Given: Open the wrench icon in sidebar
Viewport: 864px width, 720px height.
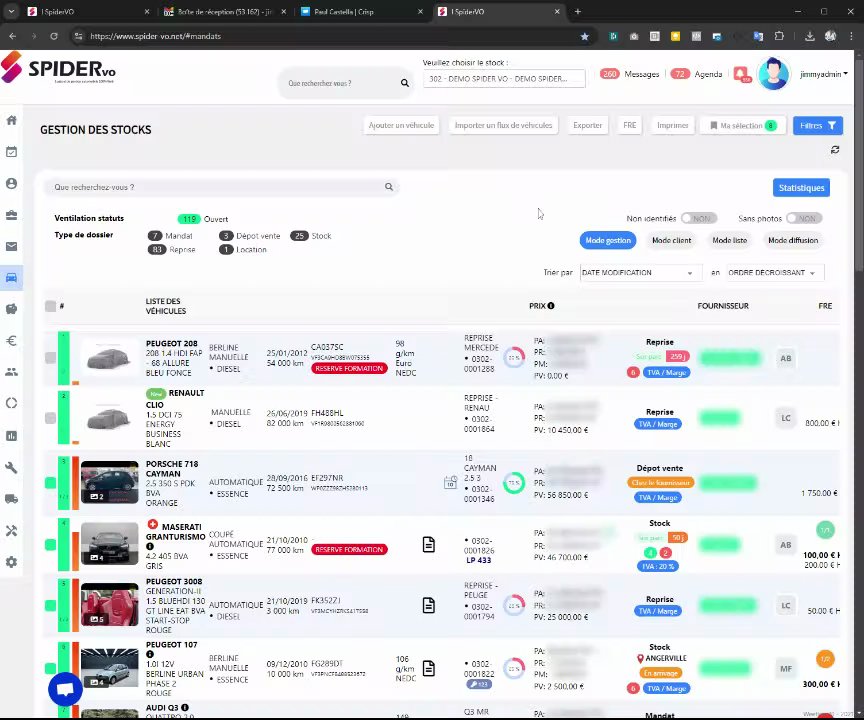Looking at the screenshot, I should click(12, 468).
